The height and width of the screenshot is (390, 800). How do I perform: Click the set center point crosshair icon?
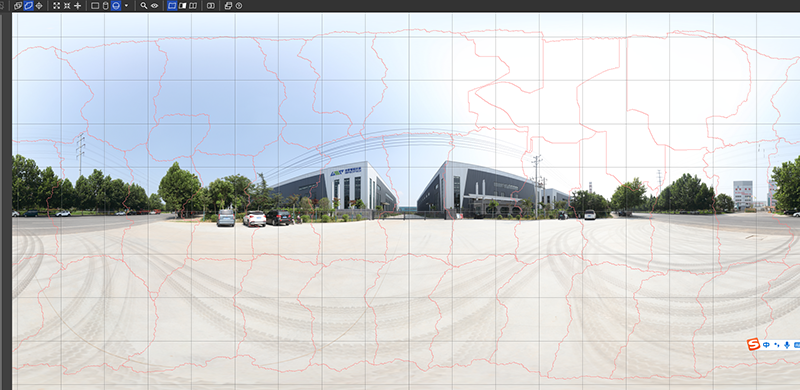point(39,6)
